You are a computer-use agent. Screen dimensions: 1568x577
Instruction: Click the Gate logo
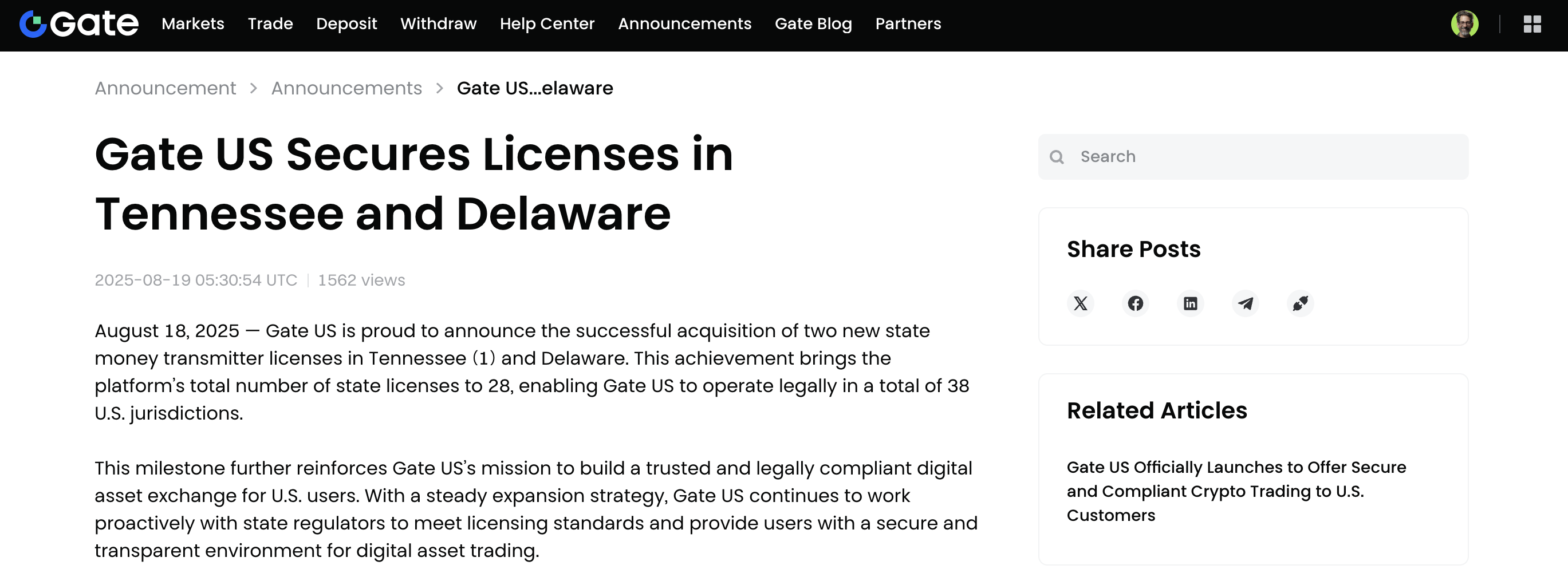pos(79,25)
